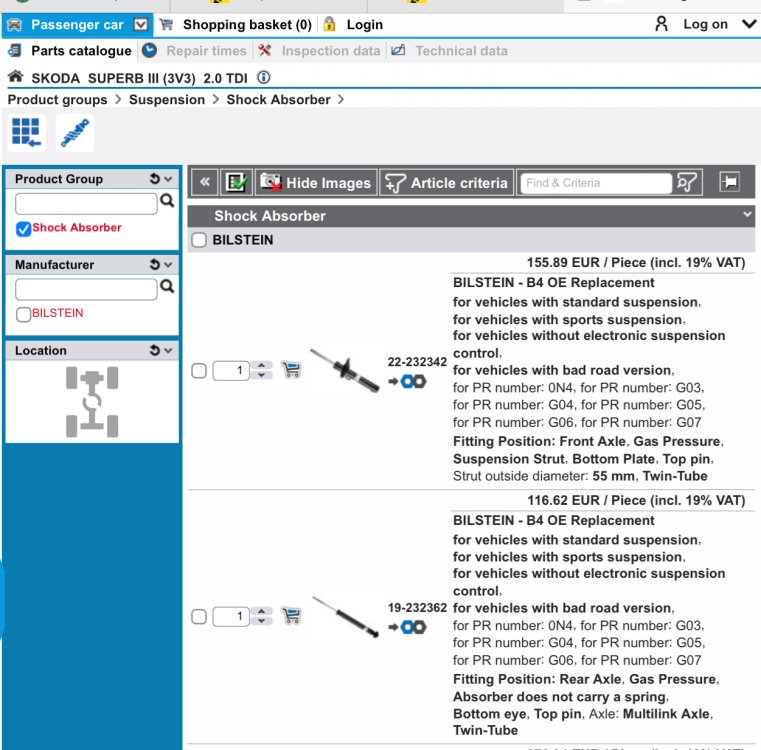The width and height of the screenshot is (761, 750).
Task: Select checkbox for article 22-232342
Action: 199,371
